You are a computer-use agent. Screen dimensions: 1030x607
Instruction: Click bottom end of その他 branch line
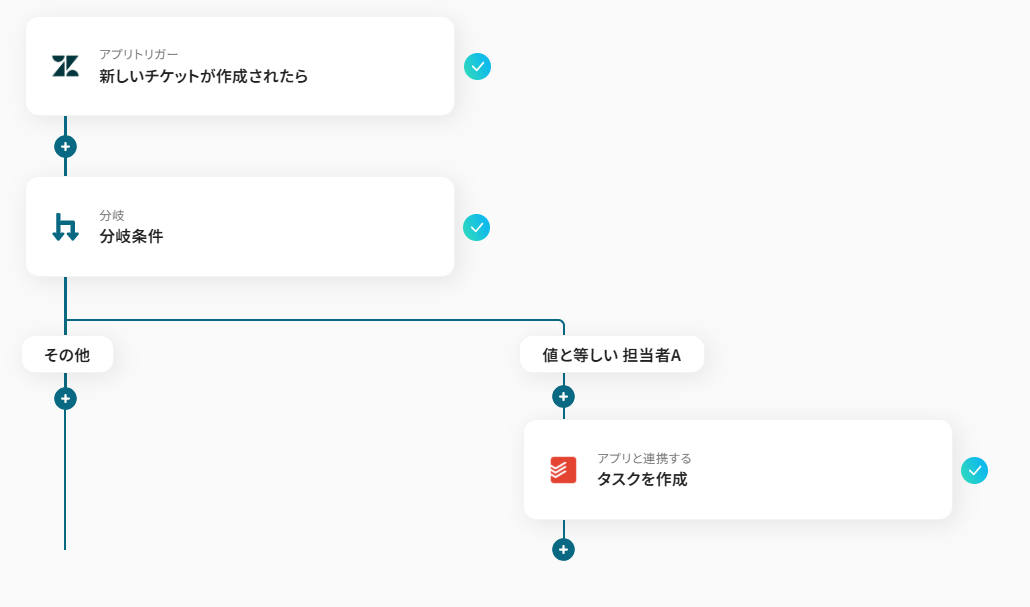tap(65, 545)
